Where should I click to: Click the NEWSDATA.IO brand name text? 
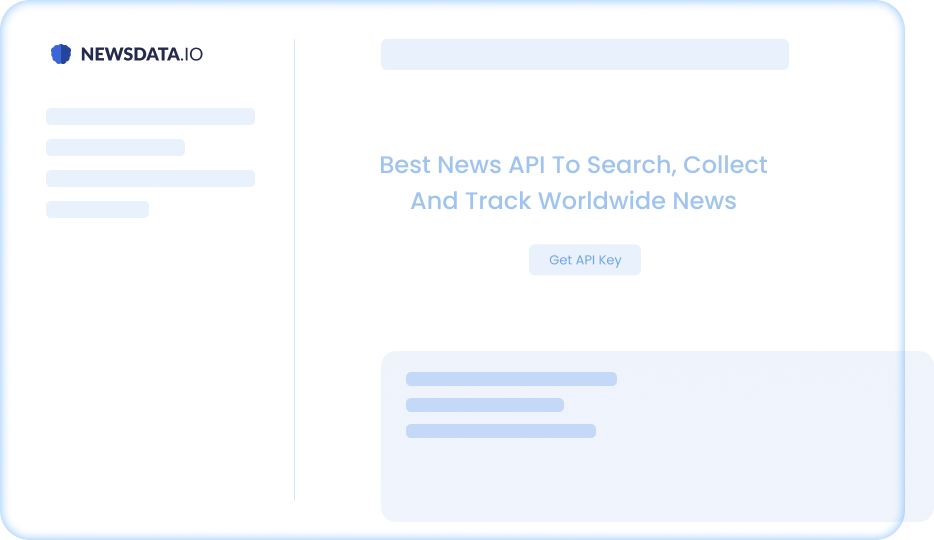(x=142, y=54)
